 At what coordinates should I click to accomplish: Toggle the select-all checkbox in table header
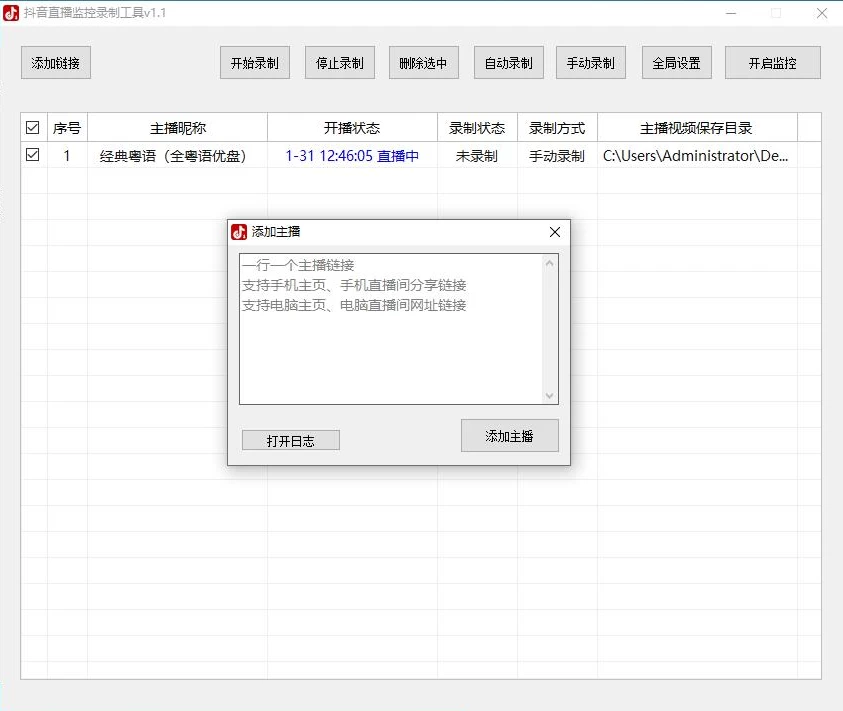[x=33, y=128]
